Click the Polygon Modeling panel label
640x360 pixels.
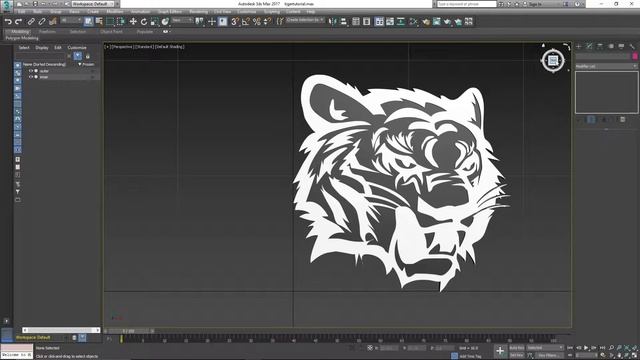[22, 38]
